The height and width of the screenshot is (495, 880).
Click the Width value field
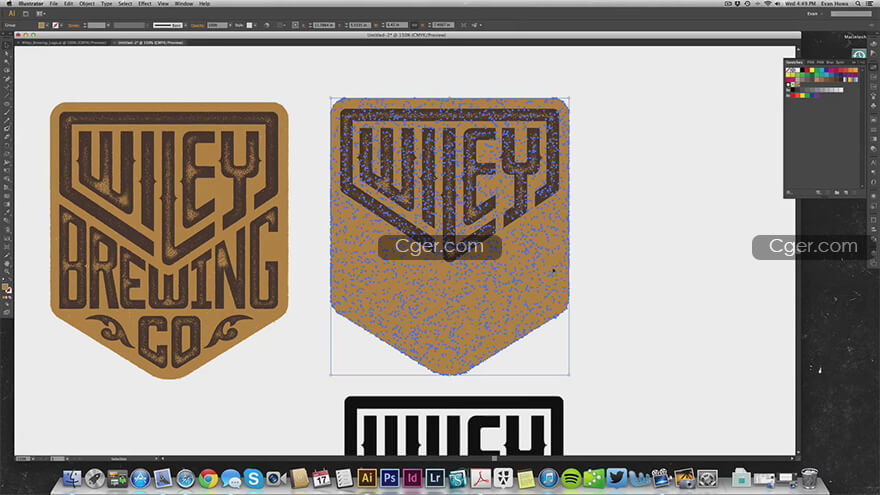coord(396,25)
